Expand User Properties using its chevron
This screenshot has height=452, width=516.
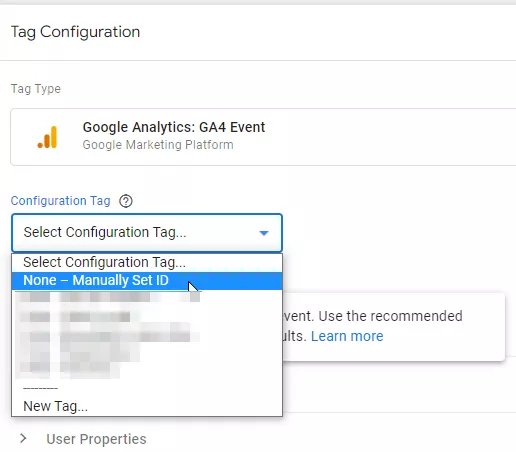click(x=23, y=438)
